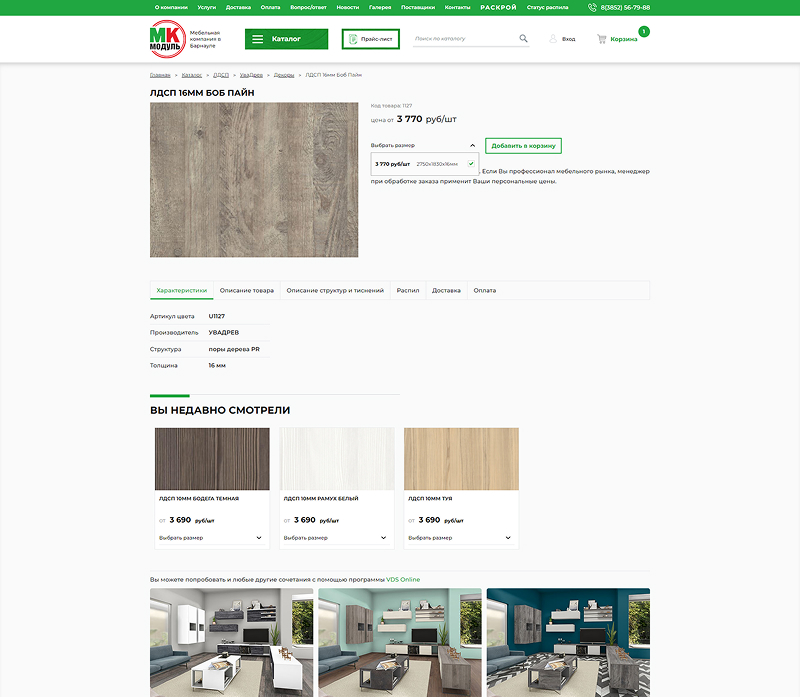Open the Бодега Темная product thumbnail
This screenshot has height=697, width=800.
(212, 458)
